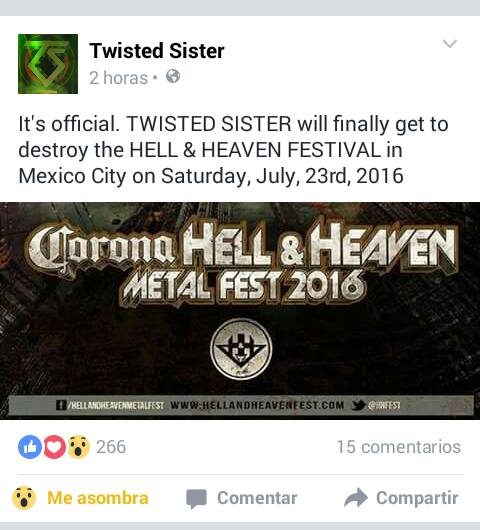Toggle the Me asombra reaction emoji
This screenshot has width=480, height=530.
coord(24,498)
